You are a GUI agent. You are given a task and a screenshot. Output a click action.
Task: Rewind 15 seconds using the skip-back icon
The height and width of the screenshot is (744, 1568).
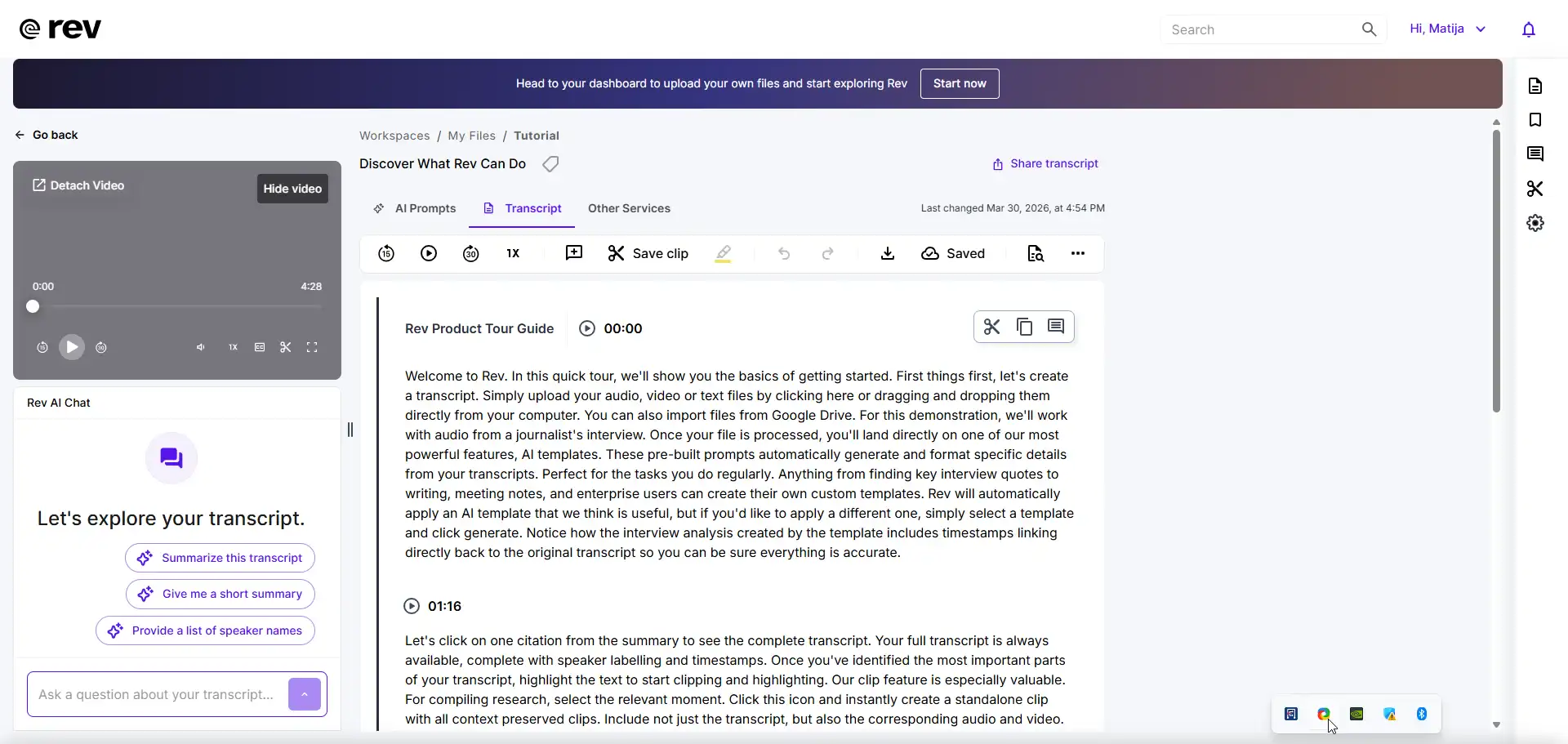pyautogui.click(x=386, y=253)
